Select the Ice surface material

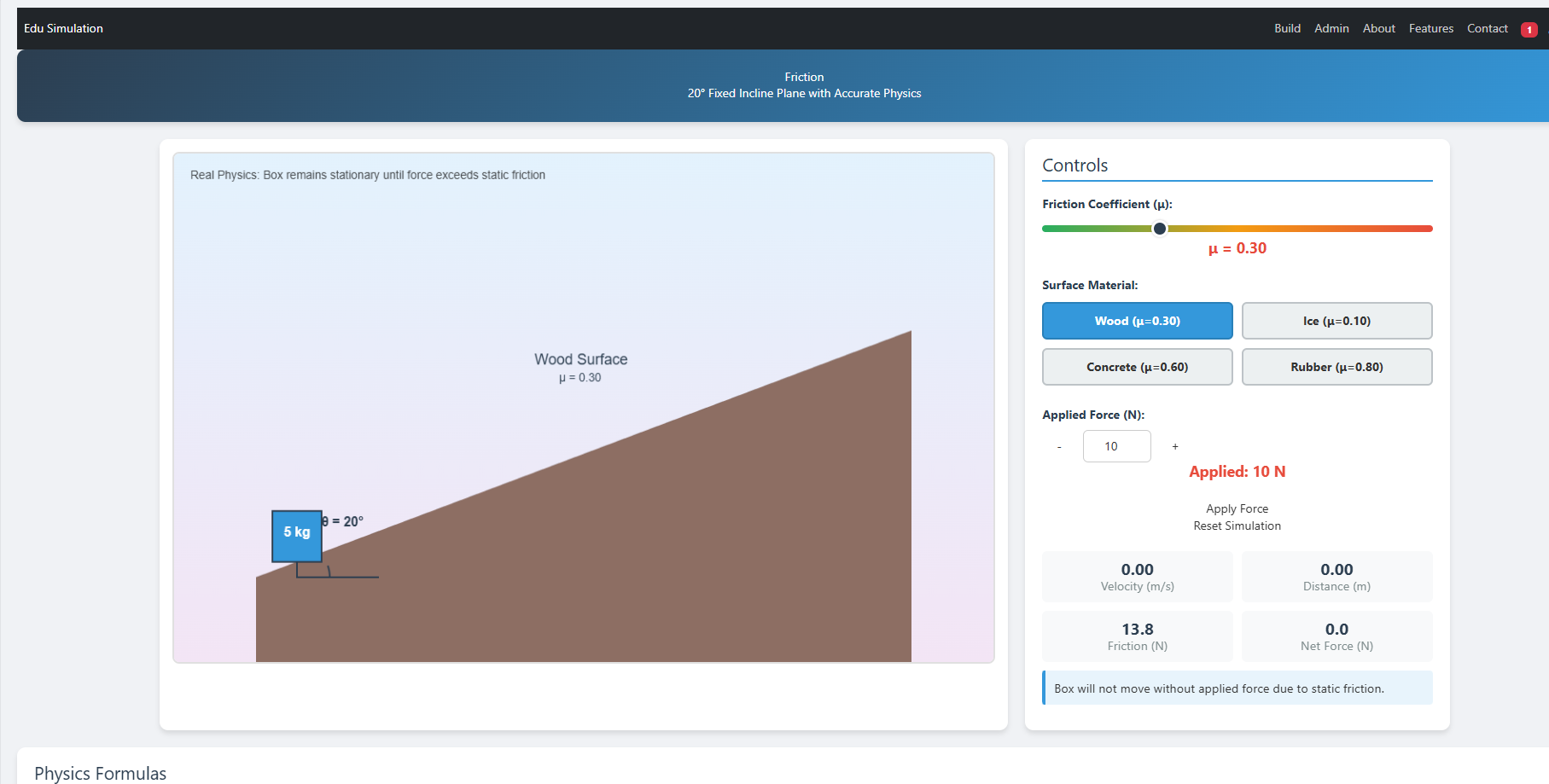1336,321
